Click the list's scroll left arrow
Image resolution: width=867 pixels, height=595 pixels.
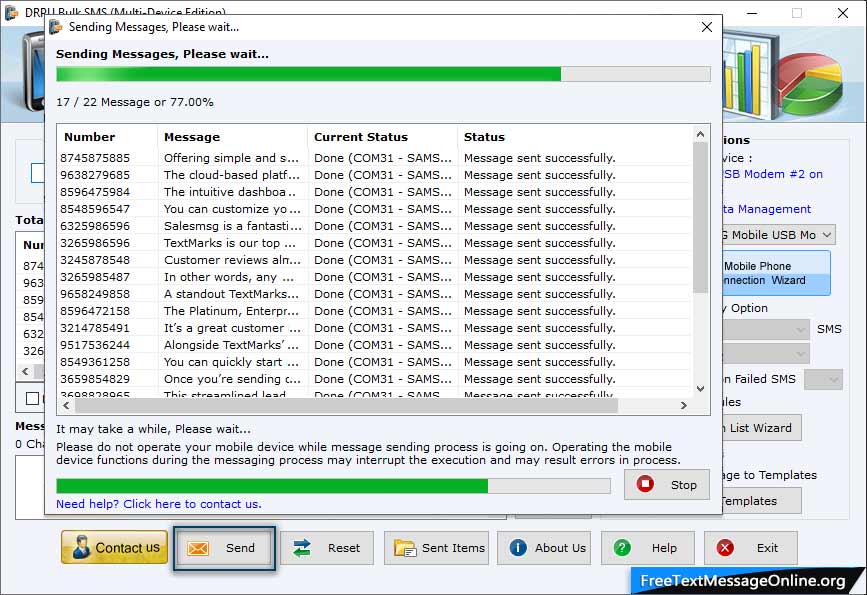click(x=66, y=405)
